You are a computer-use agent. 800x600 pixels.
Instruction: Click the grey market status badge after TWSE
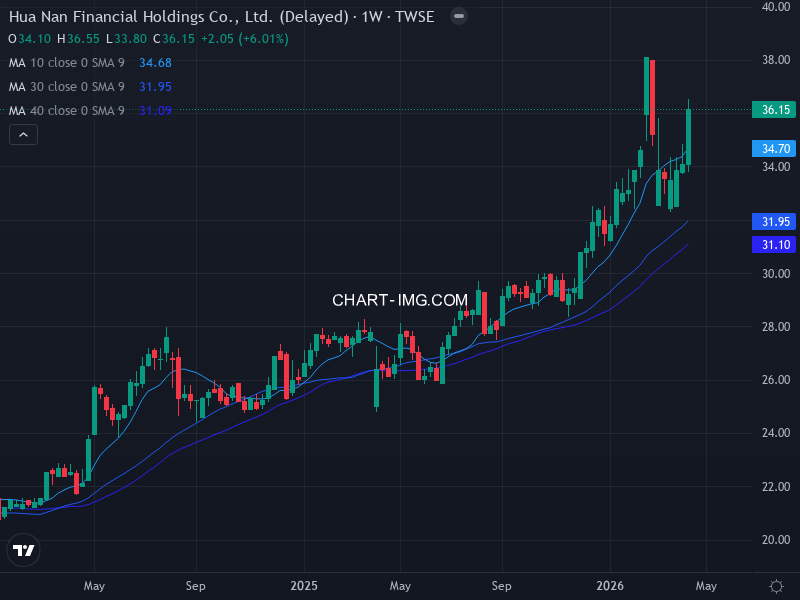coord(459,16)
